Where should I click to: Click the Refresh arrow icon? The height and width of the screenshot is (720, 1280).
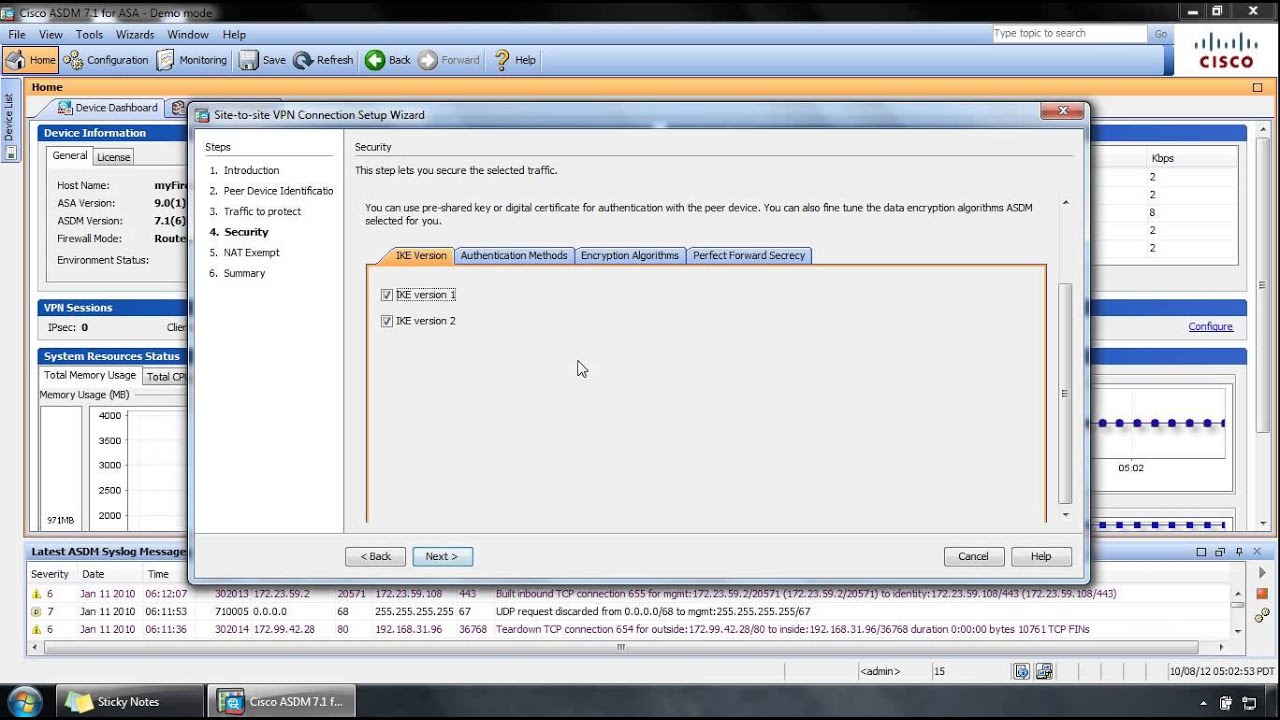pos(303,60)
